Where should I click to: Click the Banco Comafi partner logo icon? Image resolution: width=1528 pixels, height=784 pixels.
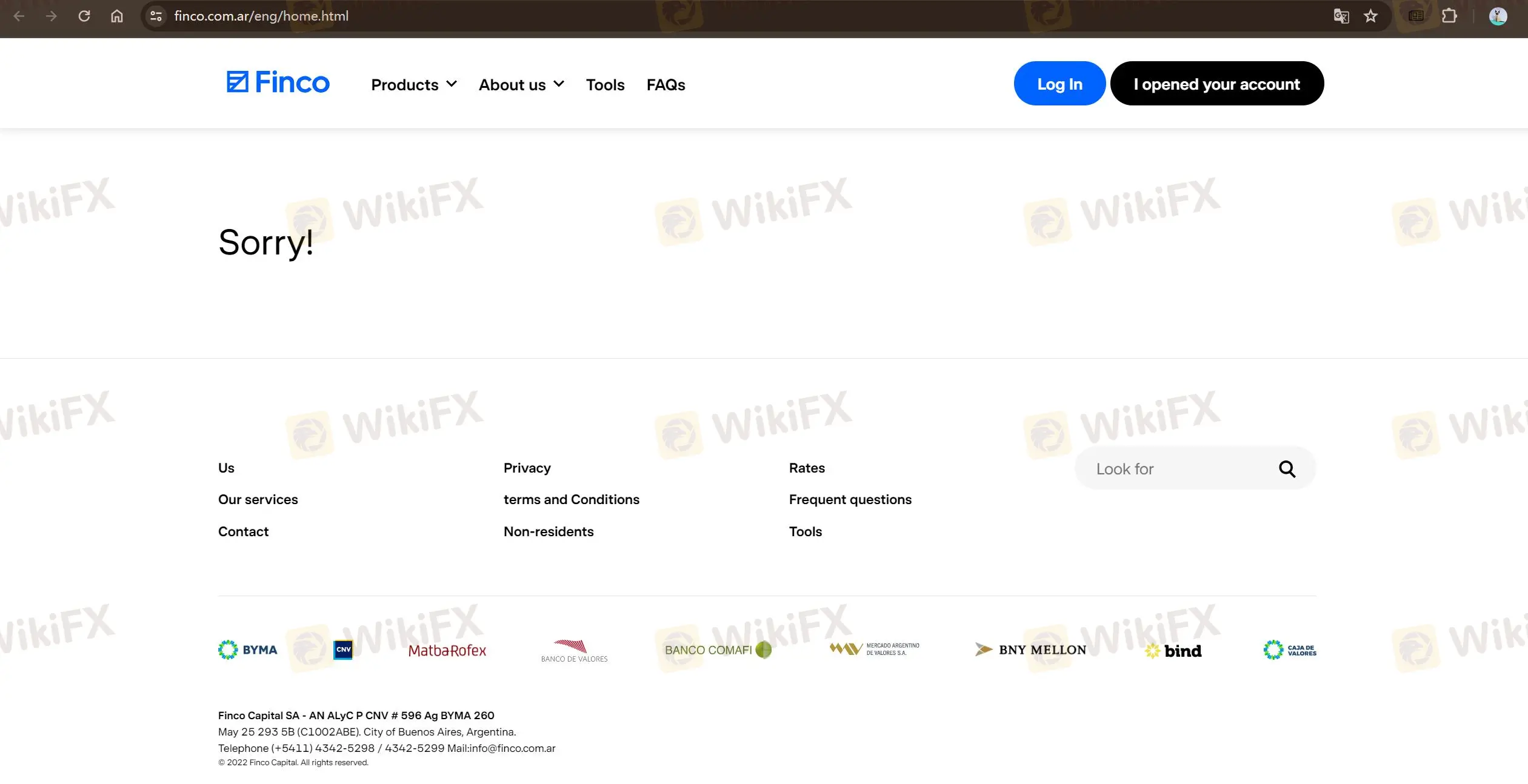point(718,648)
